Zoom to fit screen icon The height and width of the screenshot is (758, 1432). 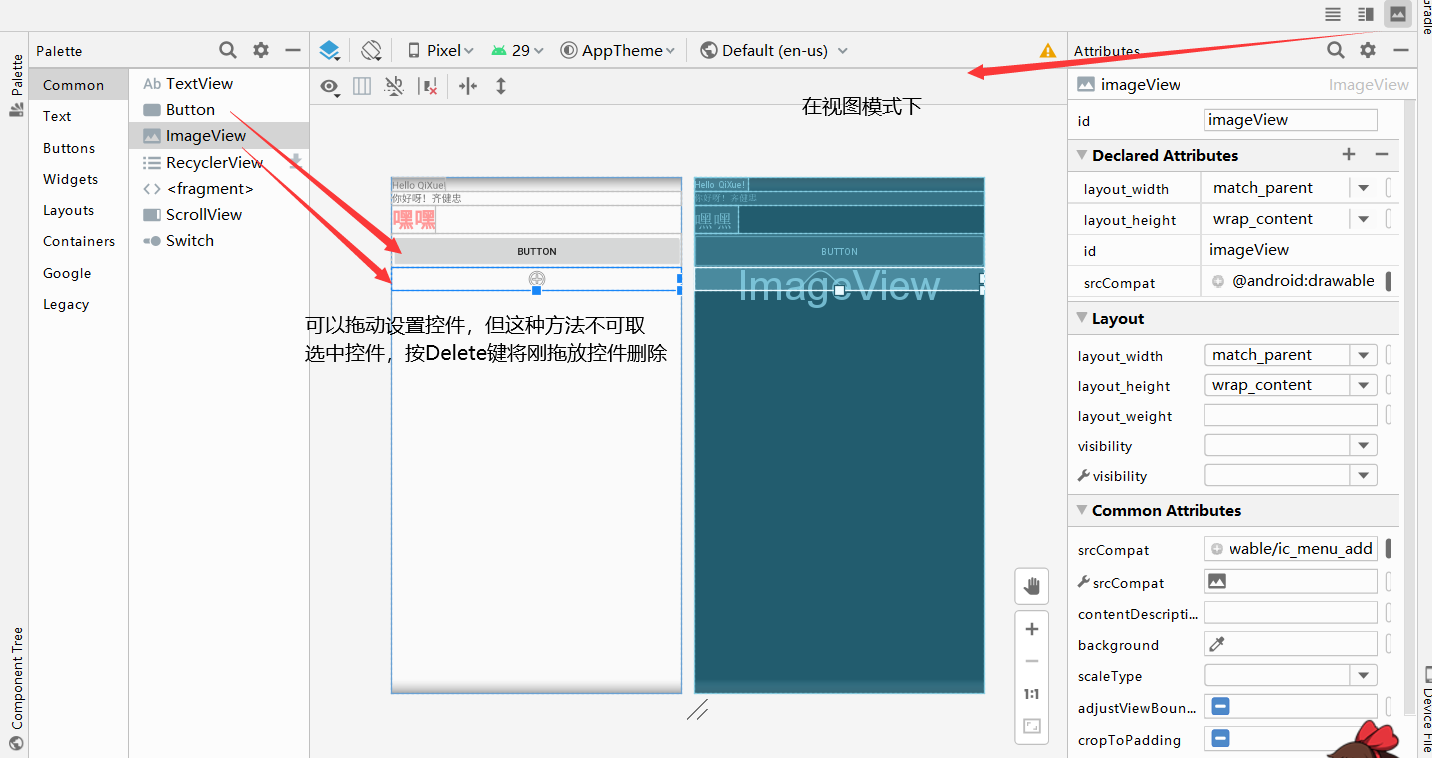(x=1032, y=727)
